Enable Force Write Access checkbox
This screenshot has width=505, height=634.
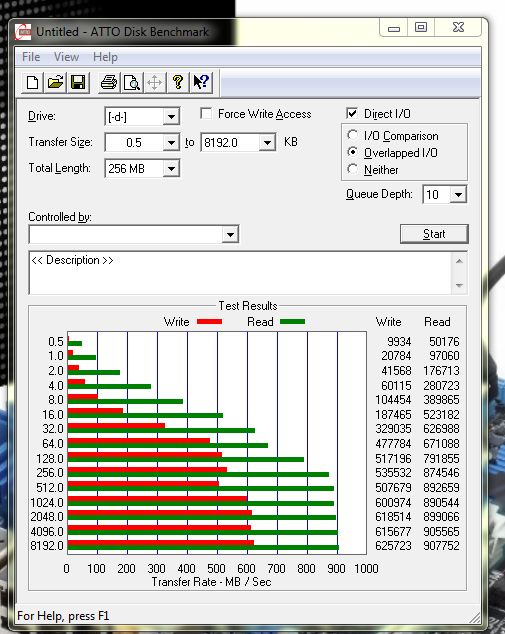point(206,113)
